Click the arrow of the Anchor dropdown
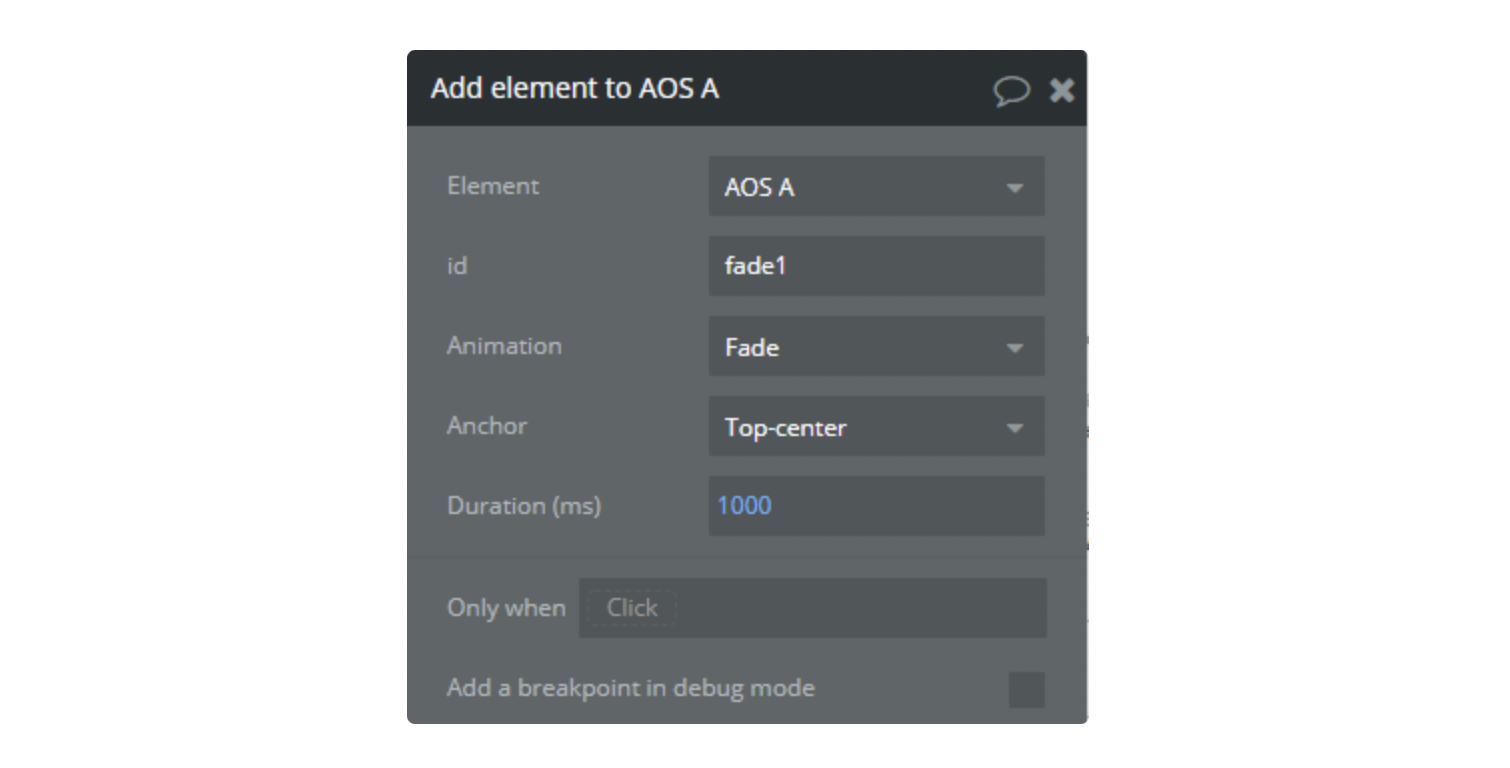 [1015, 428]
